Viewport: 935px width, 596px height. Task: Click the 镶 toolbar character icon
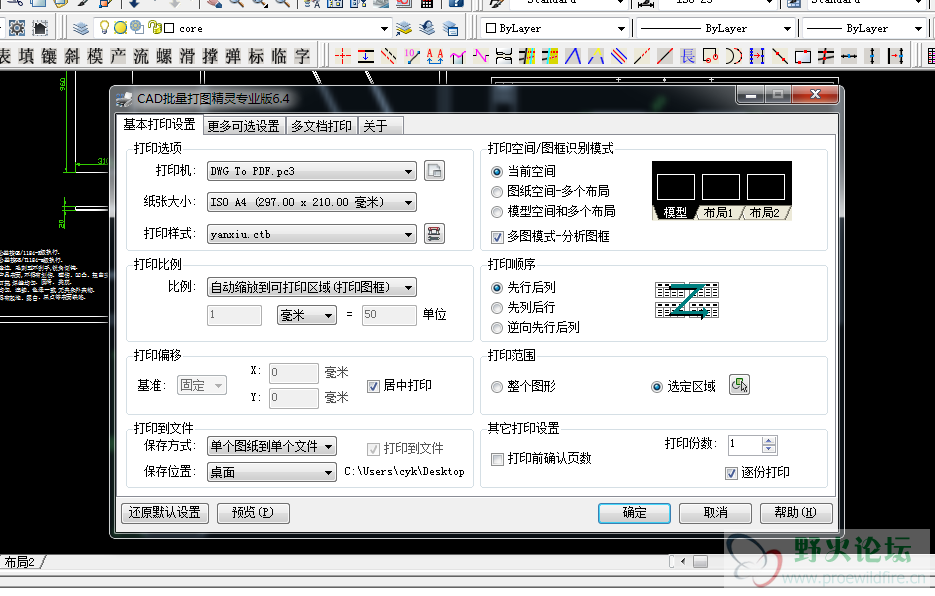(49, 56)
